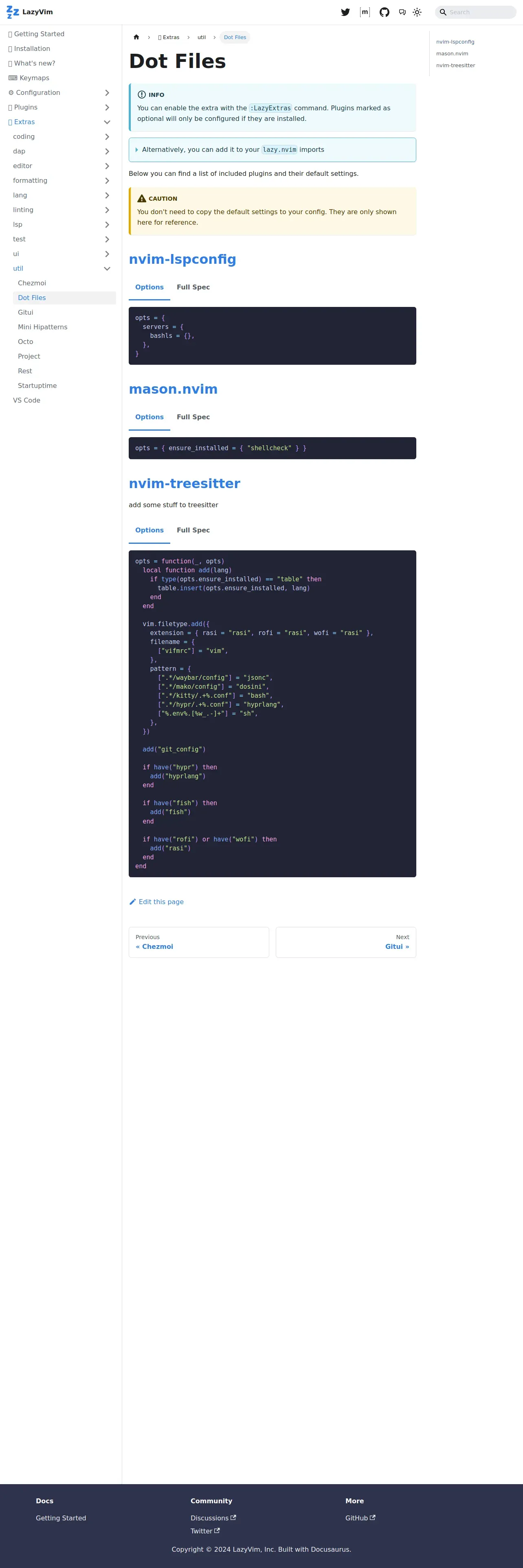Toggle light/dark mode with the sun icon
The width and height of the screenshot is (523, 1568).
tap(417, 12)
